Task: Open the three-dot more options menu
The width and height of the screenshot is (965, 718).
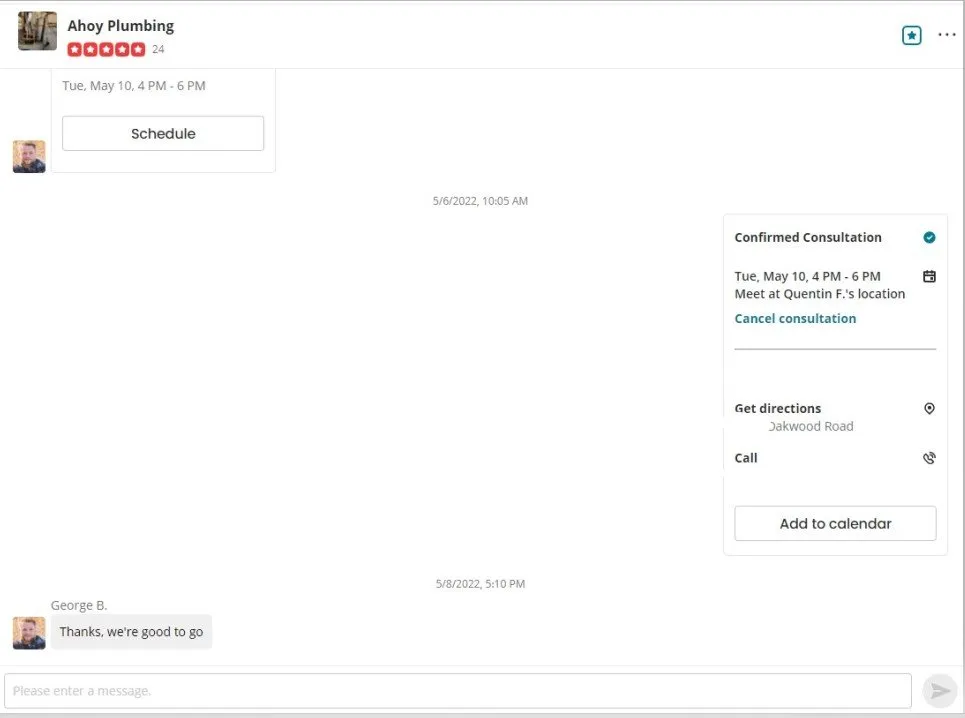Action: click(946, 35)
